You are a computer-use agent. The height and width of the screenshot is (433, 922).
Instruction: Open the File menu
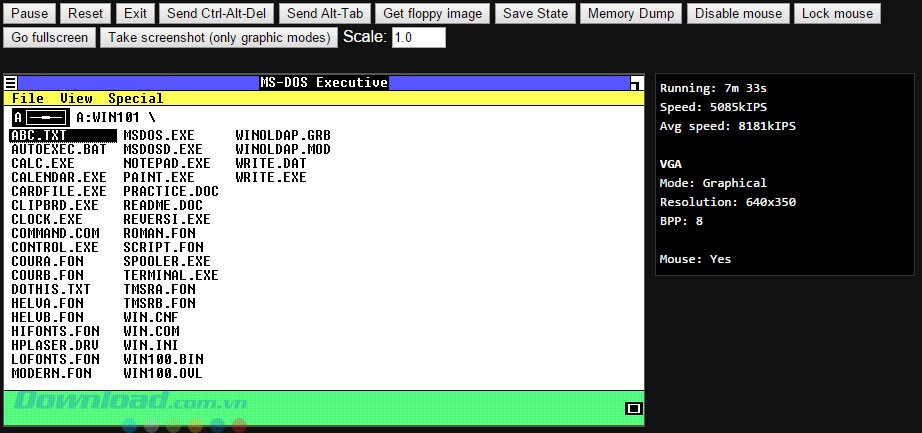tap(28, 98)
